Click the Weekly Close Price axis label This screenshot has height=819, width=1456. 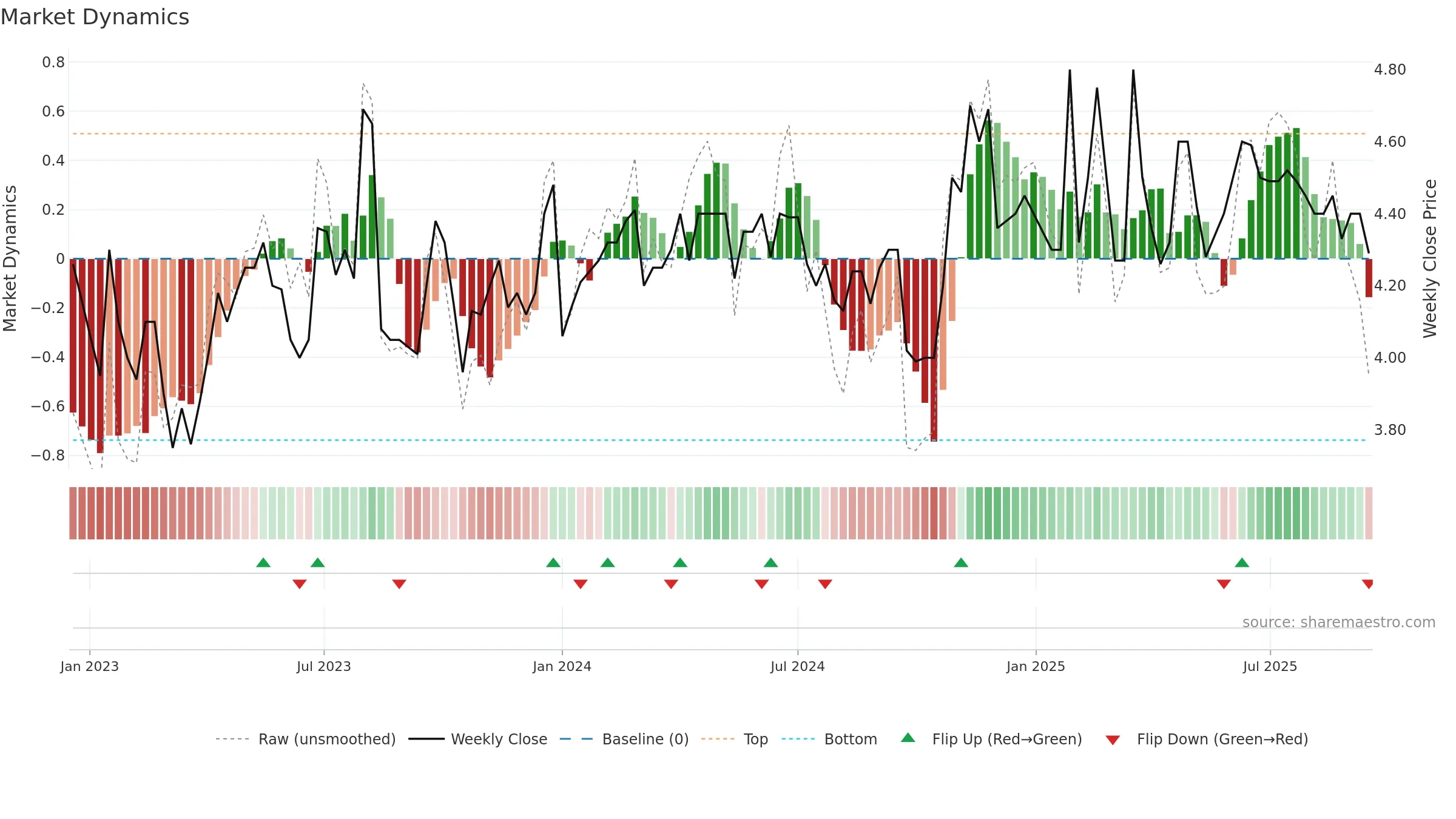[1430, 259]
